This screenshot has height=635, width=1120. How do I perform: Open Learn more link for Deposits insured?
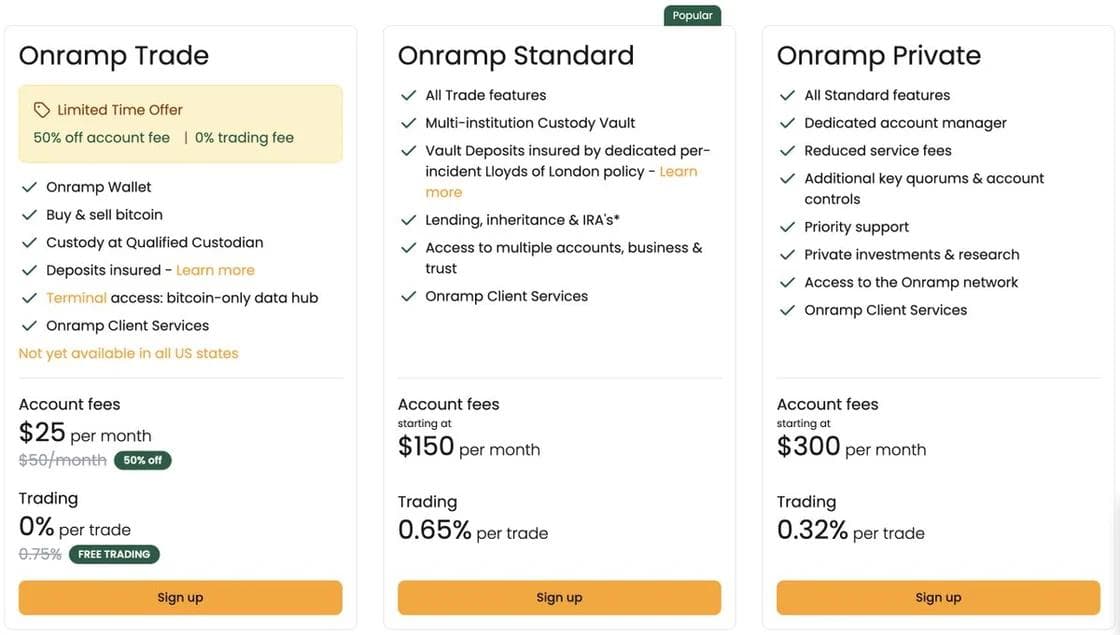coord(215,270)
